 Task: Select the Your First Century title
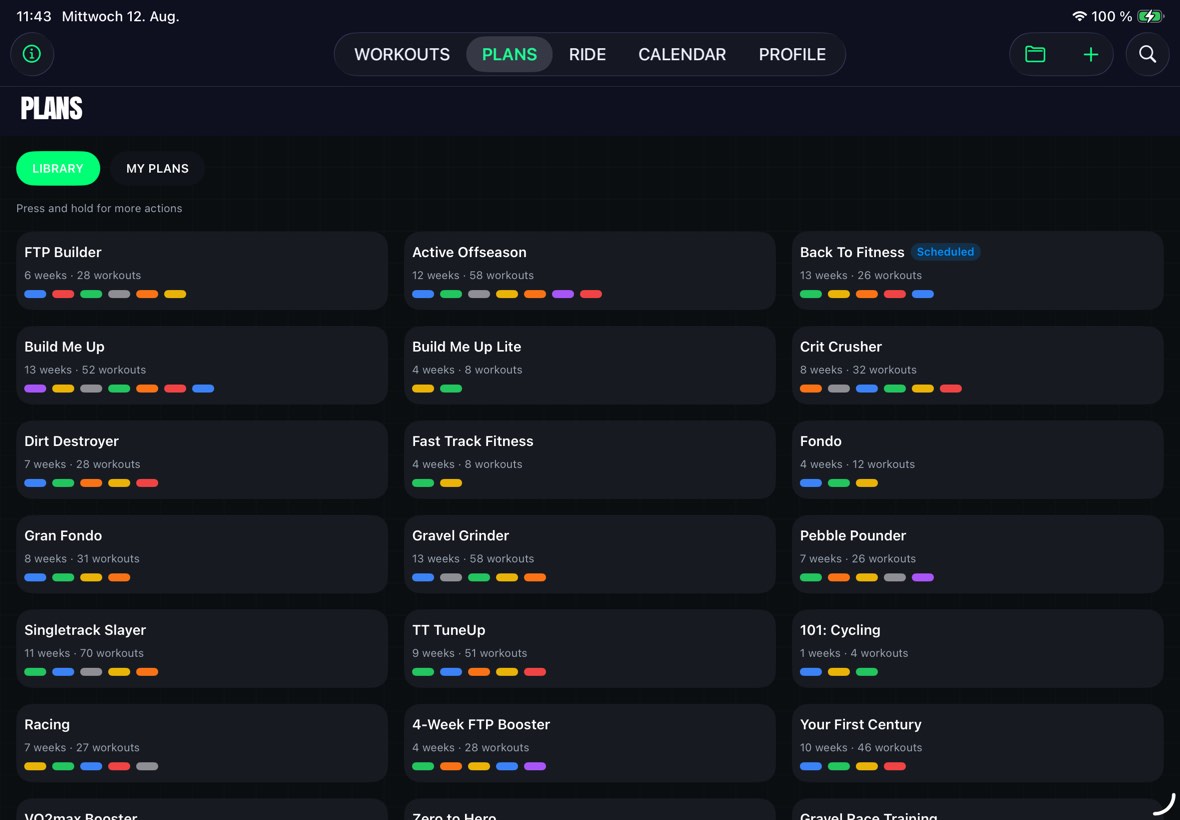coord(860,724)
